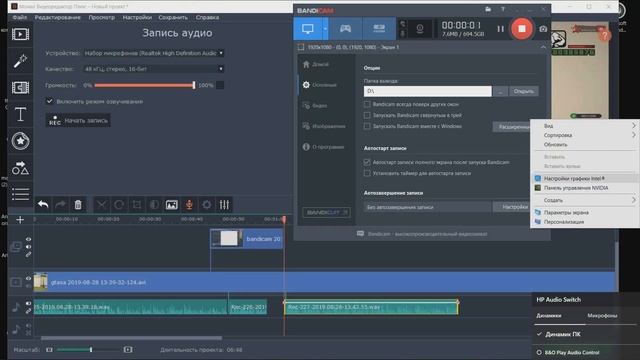
Task: Open the Справка menu
Action: click(x=207, y=18)
